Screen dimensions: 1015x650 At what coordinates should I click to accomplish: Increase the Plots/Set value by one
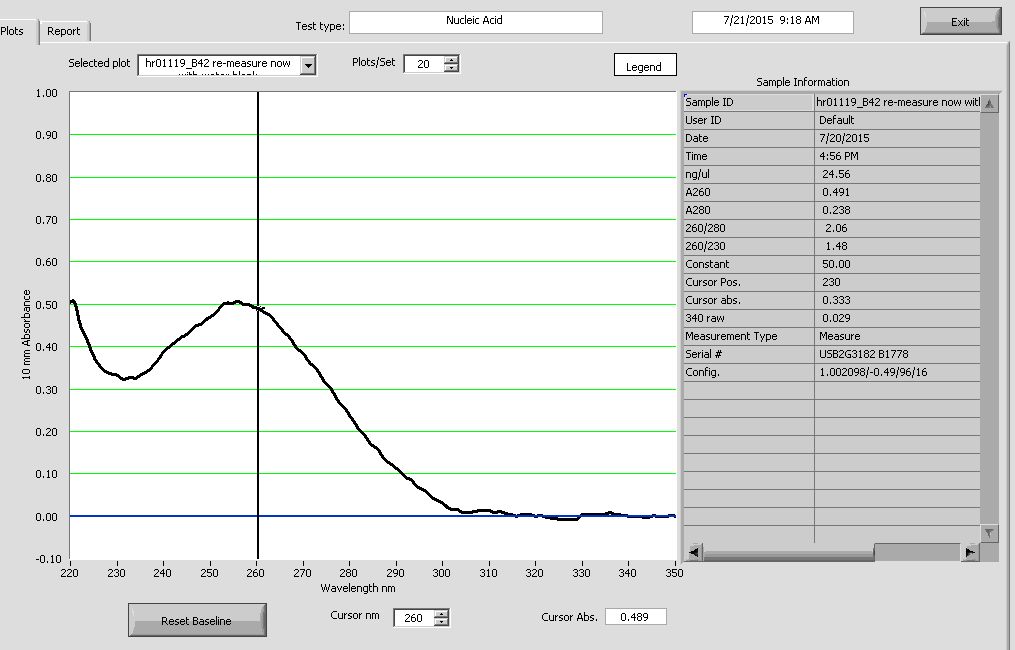click(451, 59)
